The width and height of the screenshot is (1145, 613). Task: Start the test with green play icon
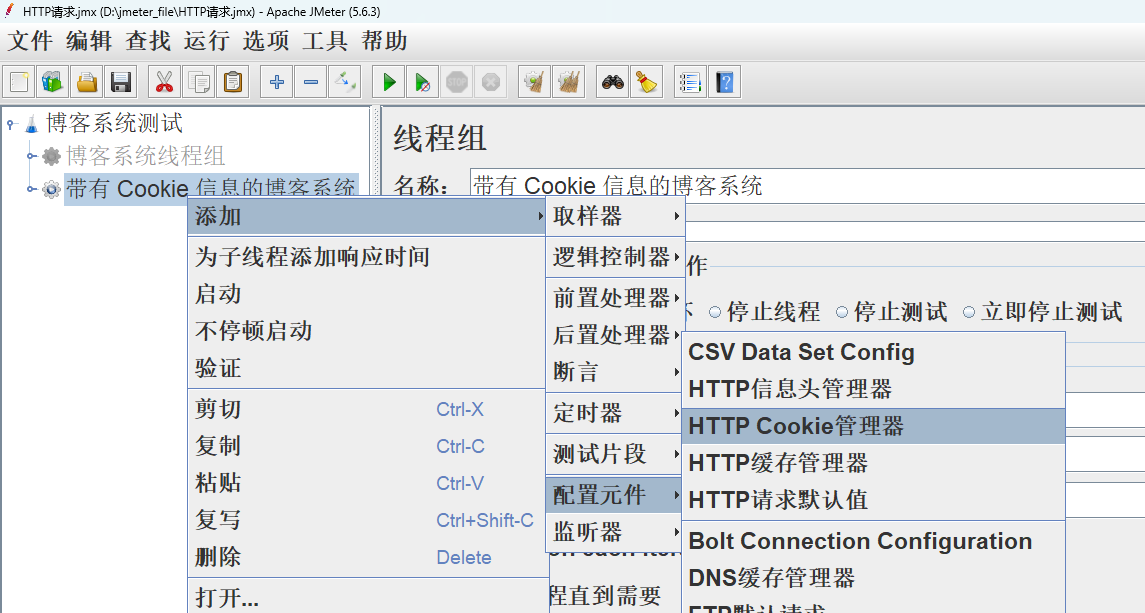coord(388,82)
